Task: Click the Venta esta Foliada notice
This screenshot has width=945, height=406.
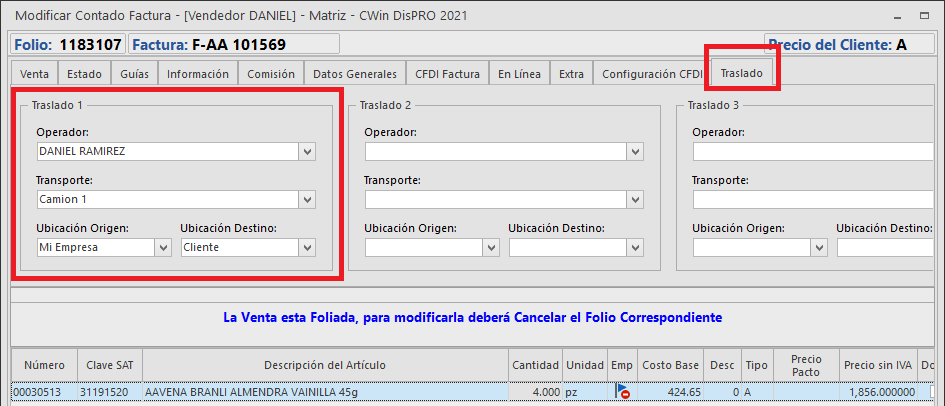Action: click(x=472, y=317)
